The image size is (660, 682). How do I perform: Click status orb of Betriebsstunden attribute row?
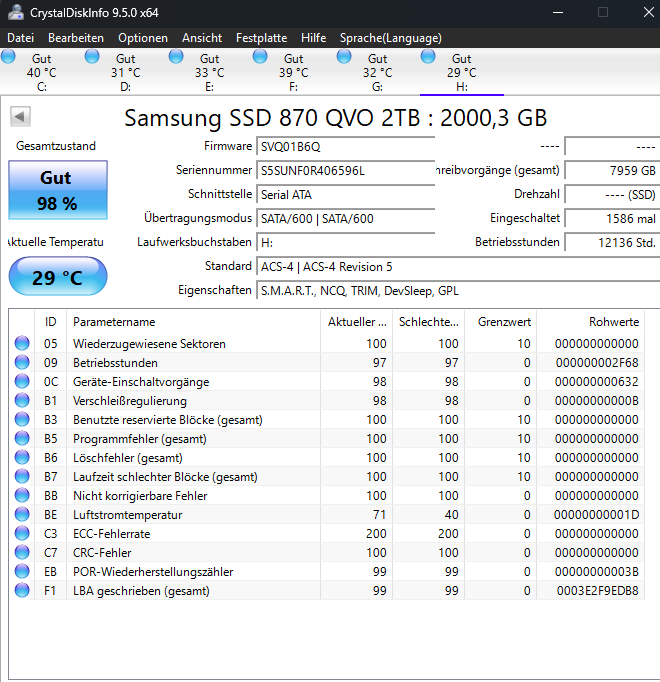(x=22, y=362)
